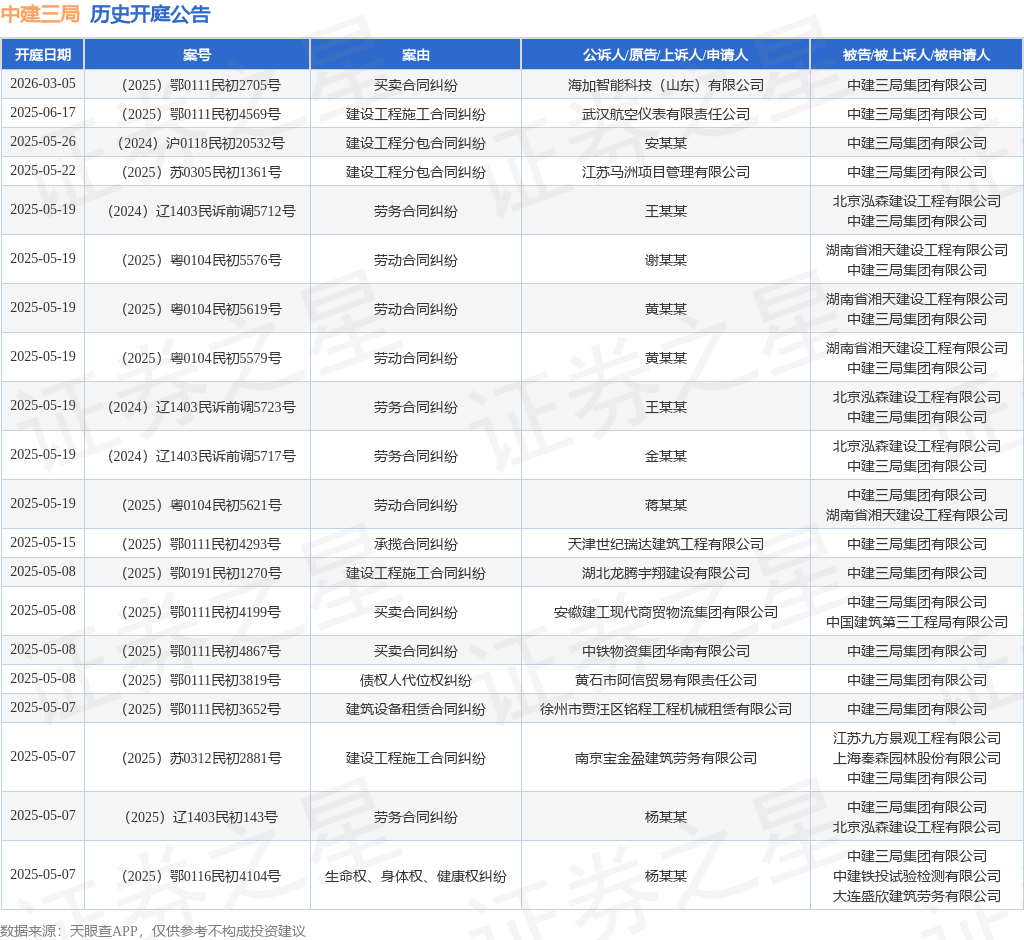Click plaintiff 徐州市贾汪区铭程工程机械租赁有限公司
1024x940 pixels.
pyautogui.click(x=665, y=709)
